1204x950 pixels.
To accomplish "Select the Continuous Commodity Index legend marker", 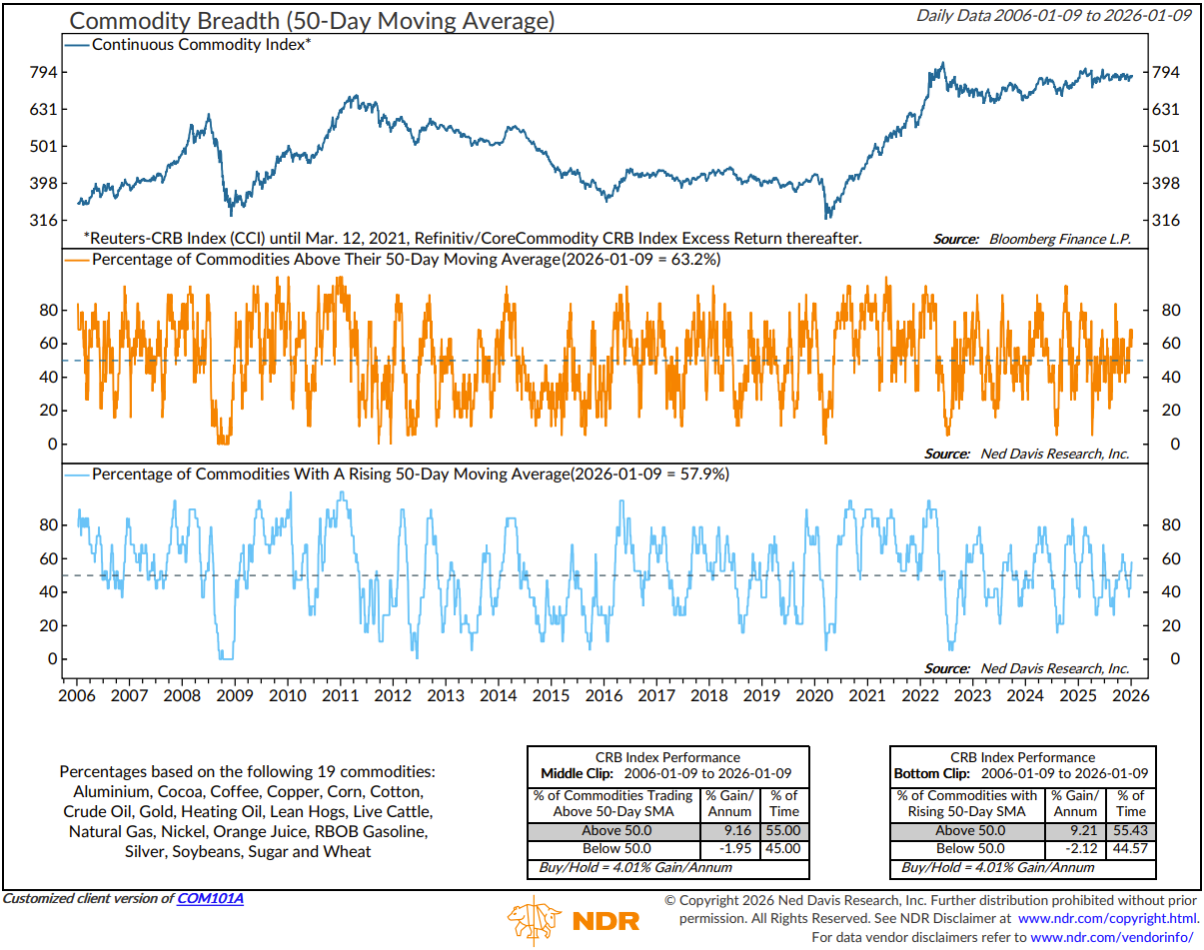I will click(76, 44).
